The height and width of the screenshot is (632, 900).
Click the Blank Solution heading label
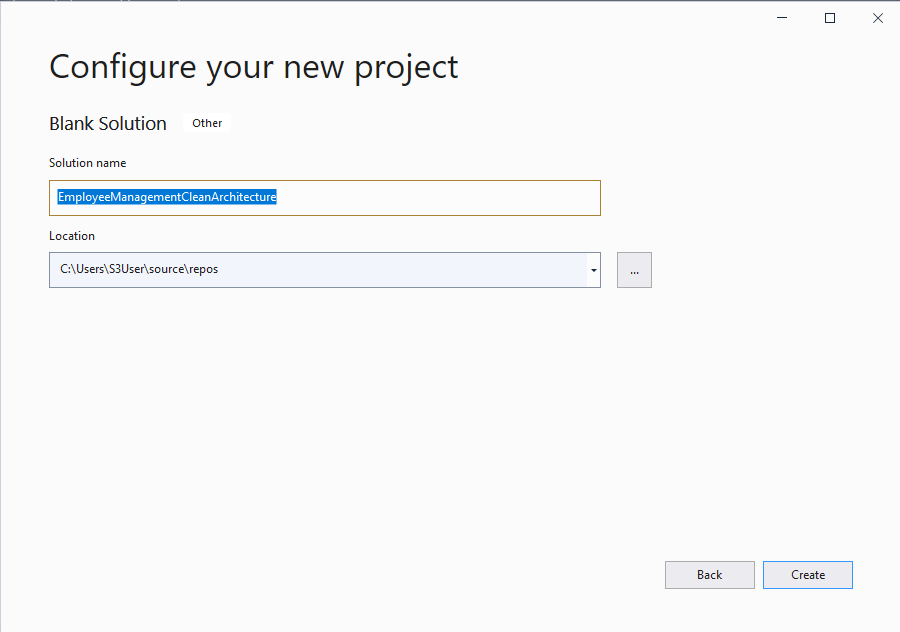click(107, 123)
